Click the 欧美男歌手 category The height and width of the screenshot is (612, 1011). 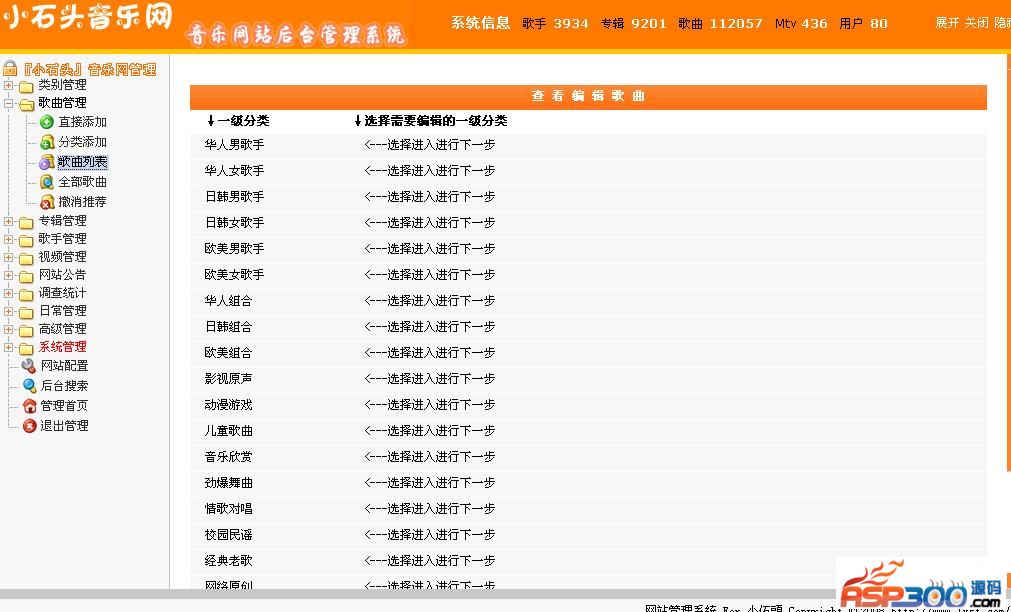coord(234,248)
